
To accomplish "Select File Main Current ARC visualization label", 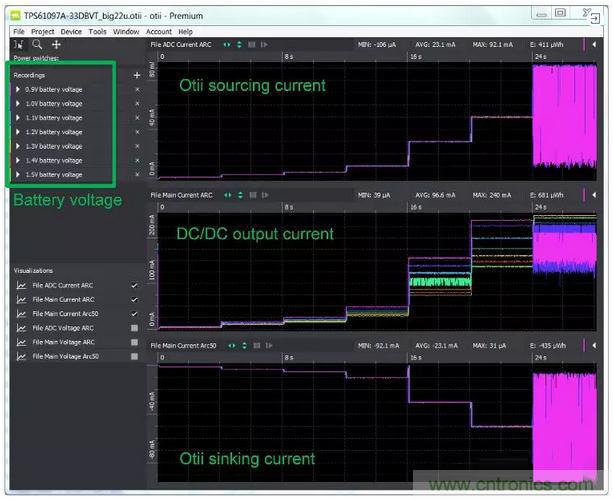I will tap(63, 299).
